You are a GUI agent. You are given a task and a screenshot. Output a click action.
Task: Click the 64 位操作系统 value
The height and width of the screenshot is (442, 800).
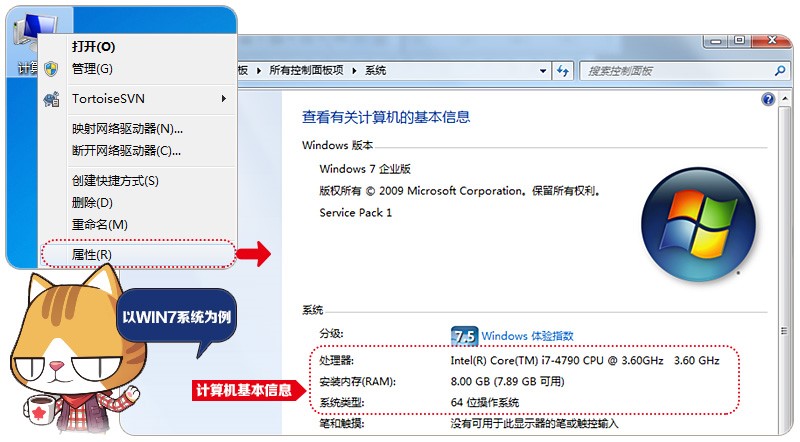point(485,402)
